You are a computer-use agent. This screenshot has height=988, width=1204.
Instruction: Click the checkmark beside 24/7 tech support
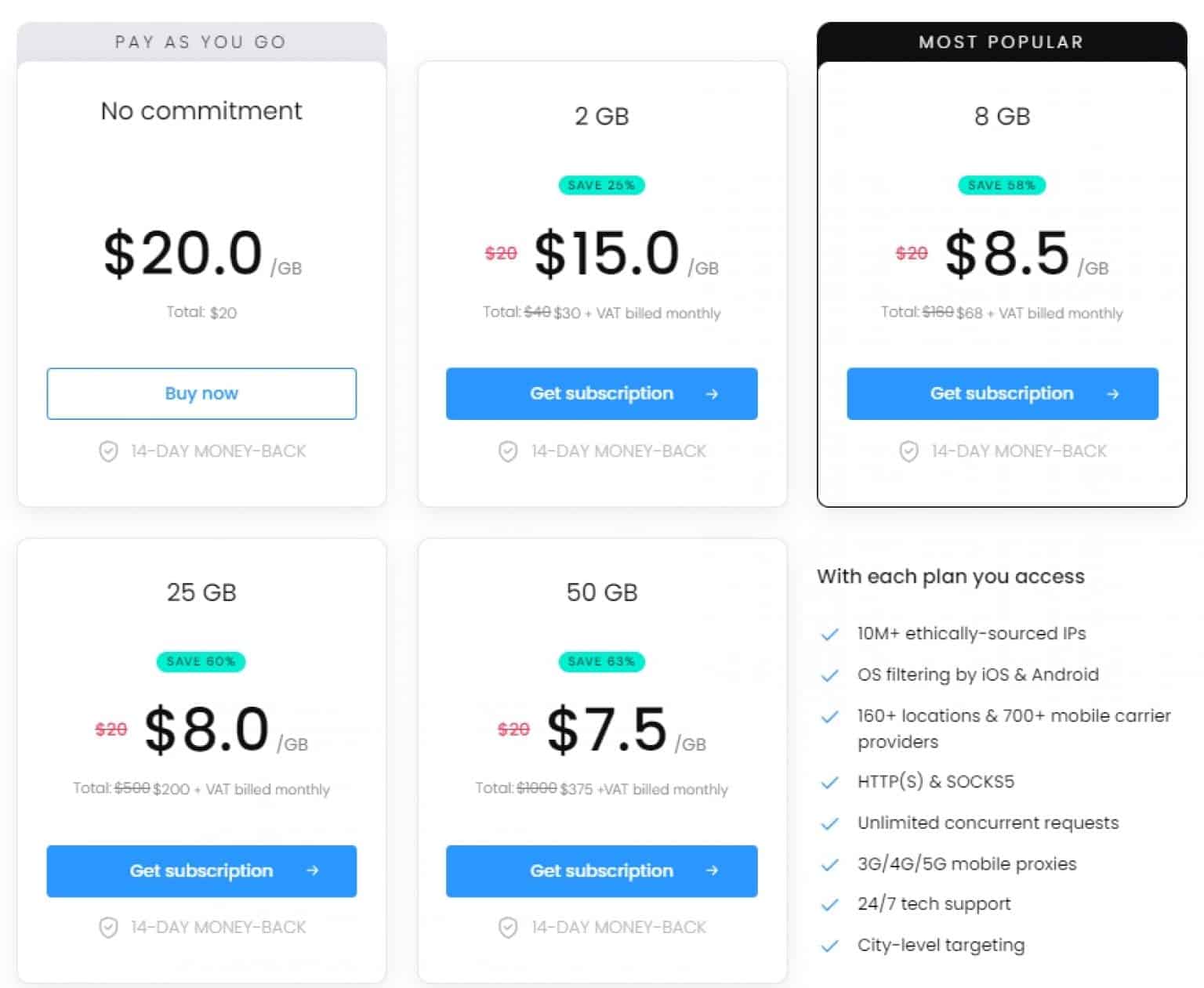(x=829, y=904)
